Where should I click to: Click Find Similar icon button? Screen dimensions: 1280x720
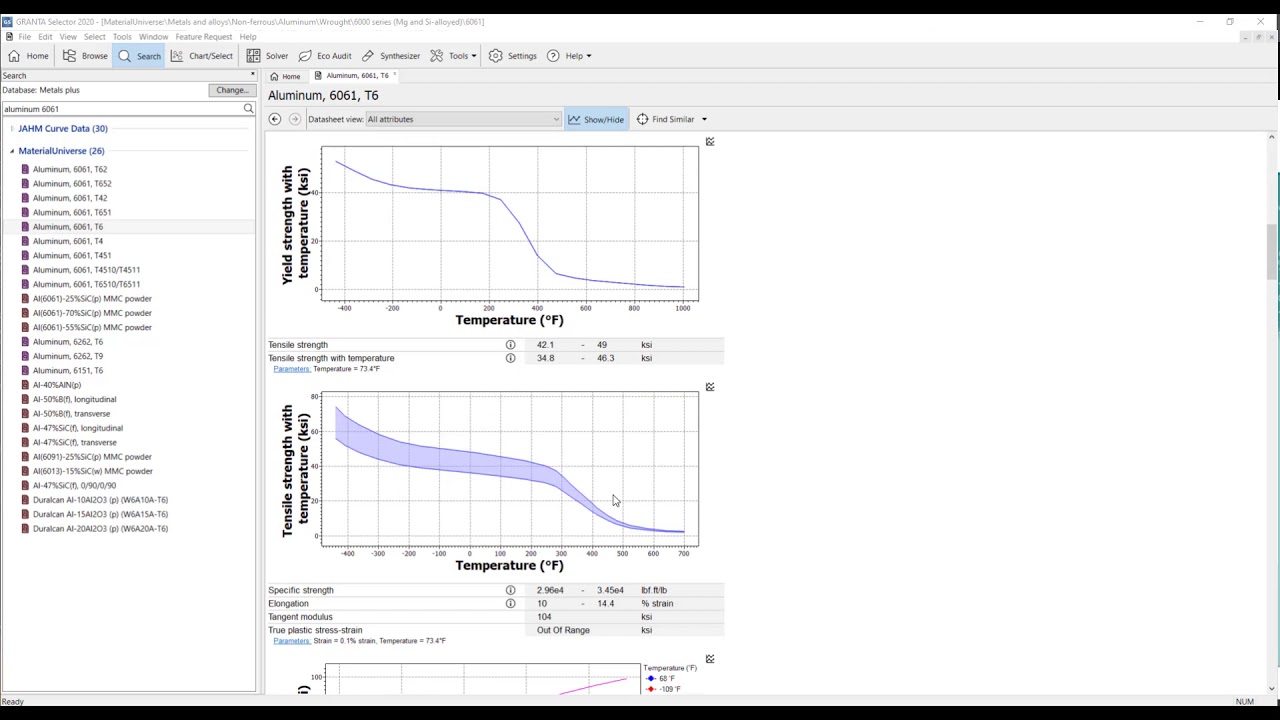(665, 119)
